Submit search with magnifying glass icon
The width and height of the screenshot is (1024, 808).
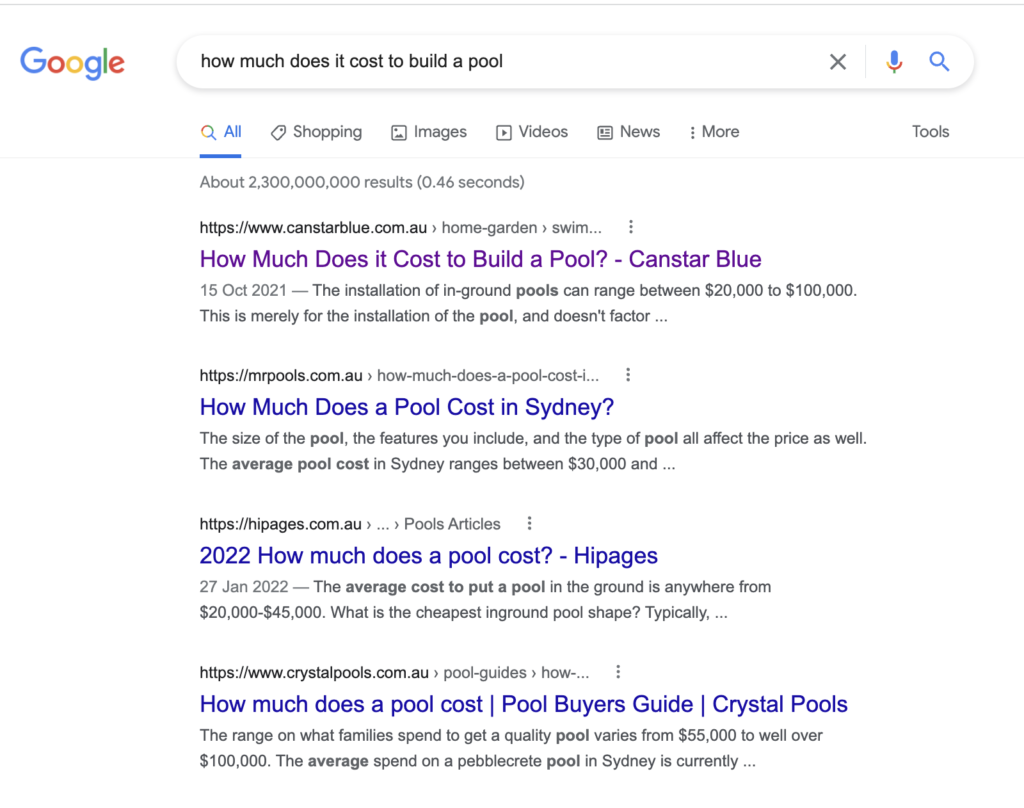(x=939, y=62)
